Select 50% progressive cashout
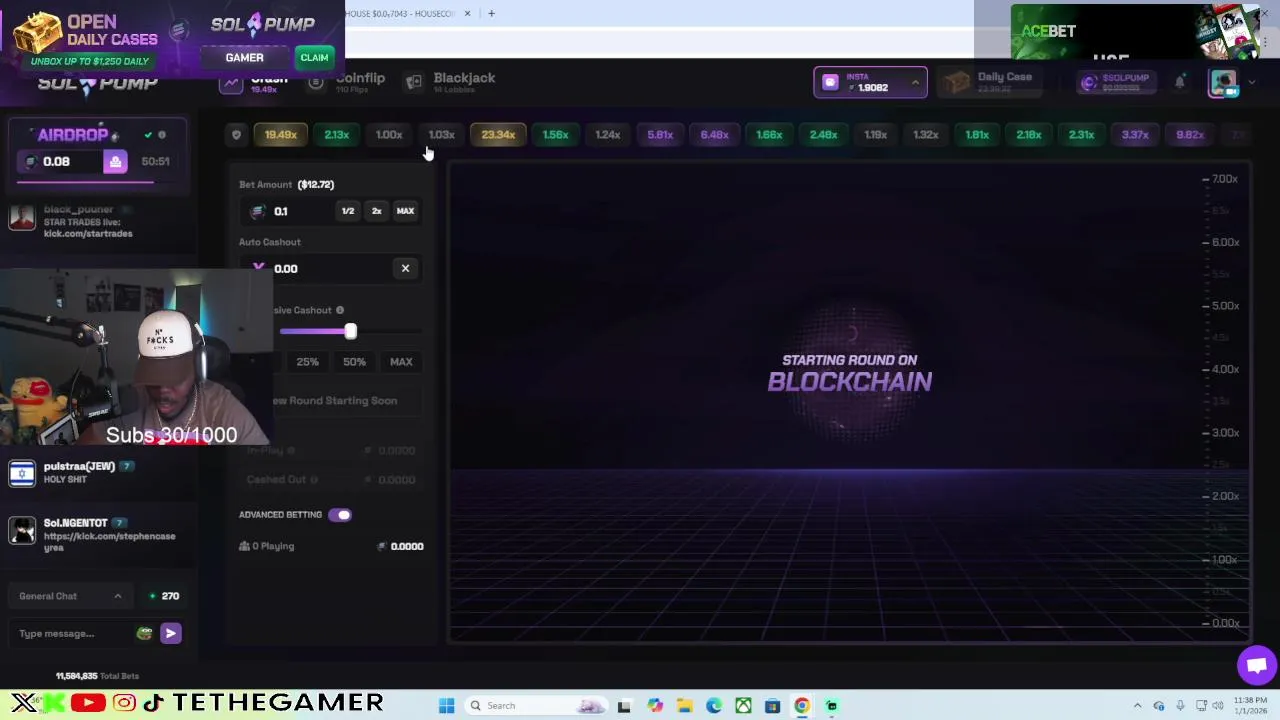 click(x=354, y=362)
